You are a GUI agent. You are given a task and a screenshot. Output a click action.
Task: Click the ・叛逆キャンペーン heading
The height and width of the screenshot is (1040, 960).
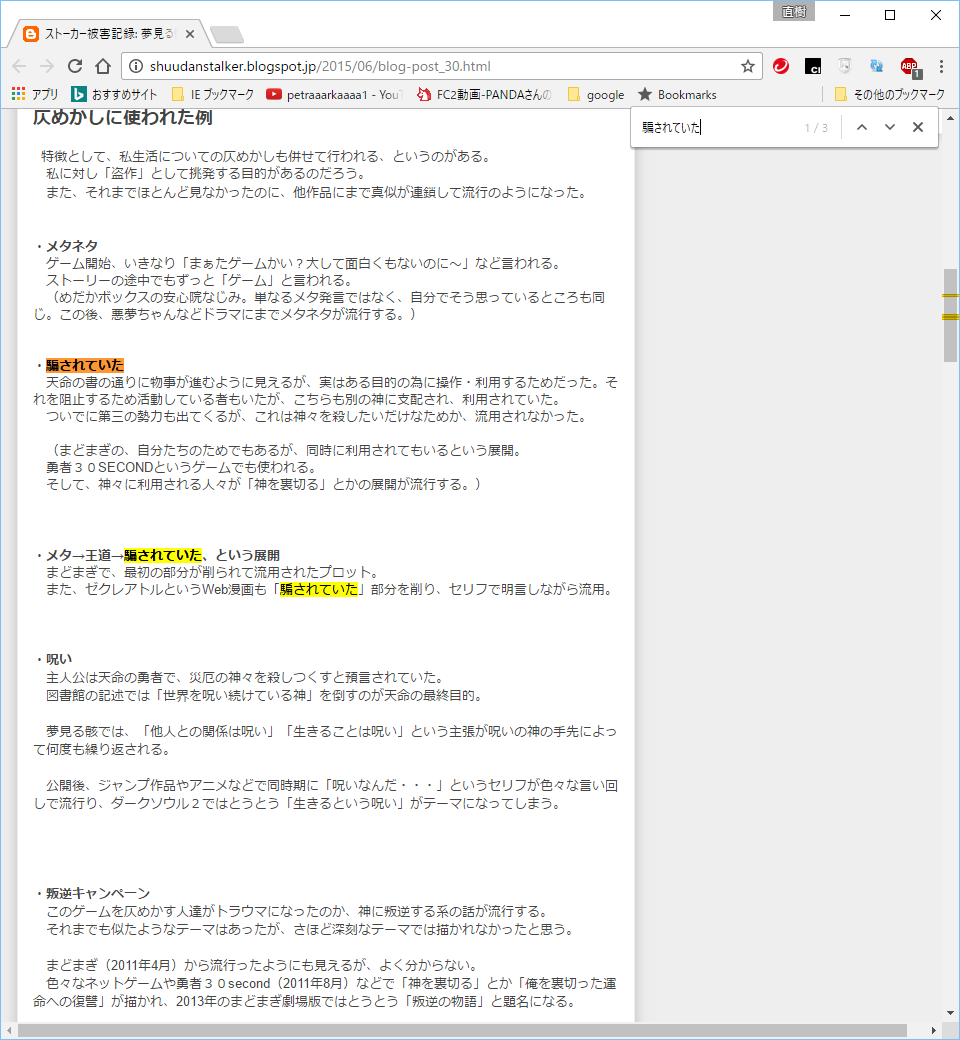pyautogui.click(x=92, y=893)
